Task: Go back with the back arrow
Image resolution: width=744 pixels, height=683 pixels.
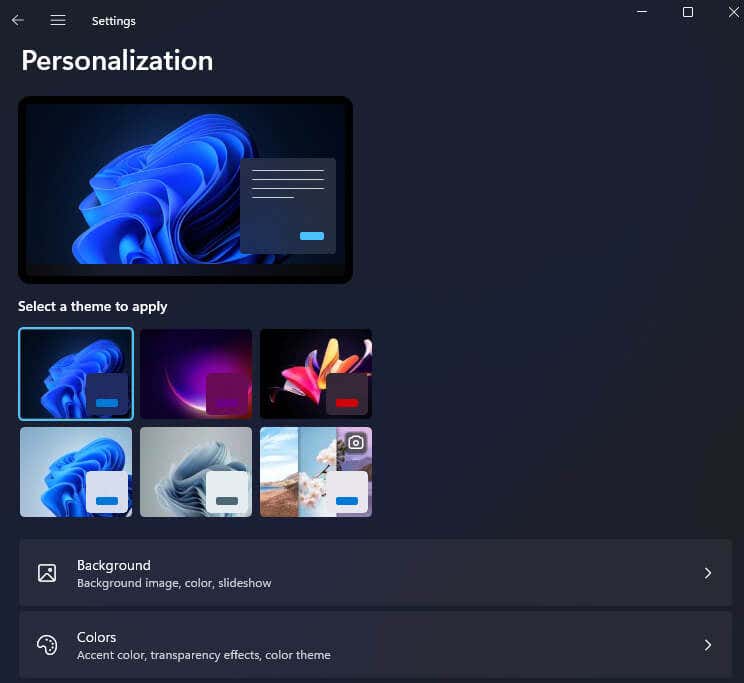Action: coord(18,20)
